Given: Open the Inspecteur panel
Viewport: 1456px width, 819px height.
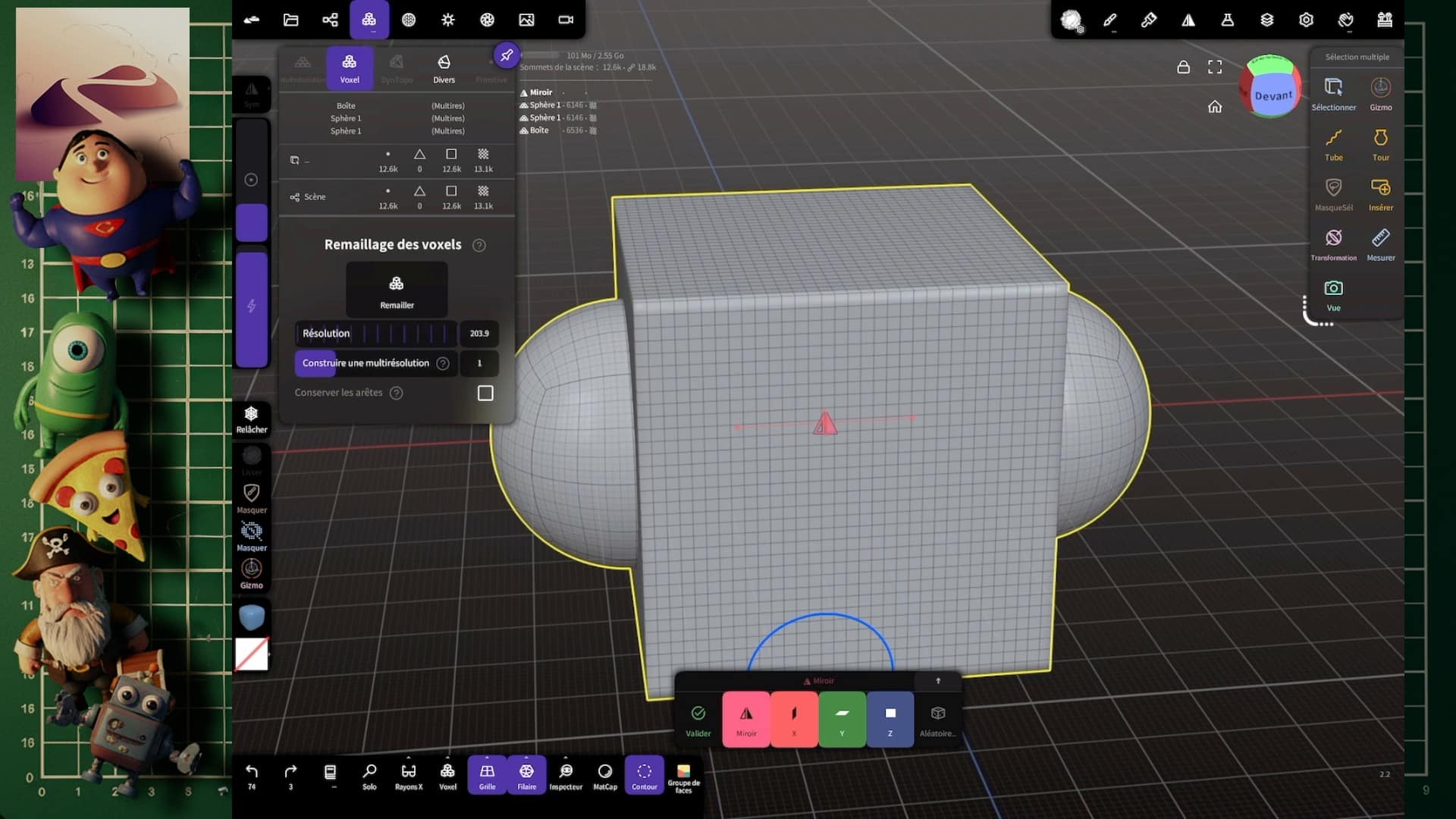Looking at the screenshot, I should pyautogui.click(x=566, y=777).
